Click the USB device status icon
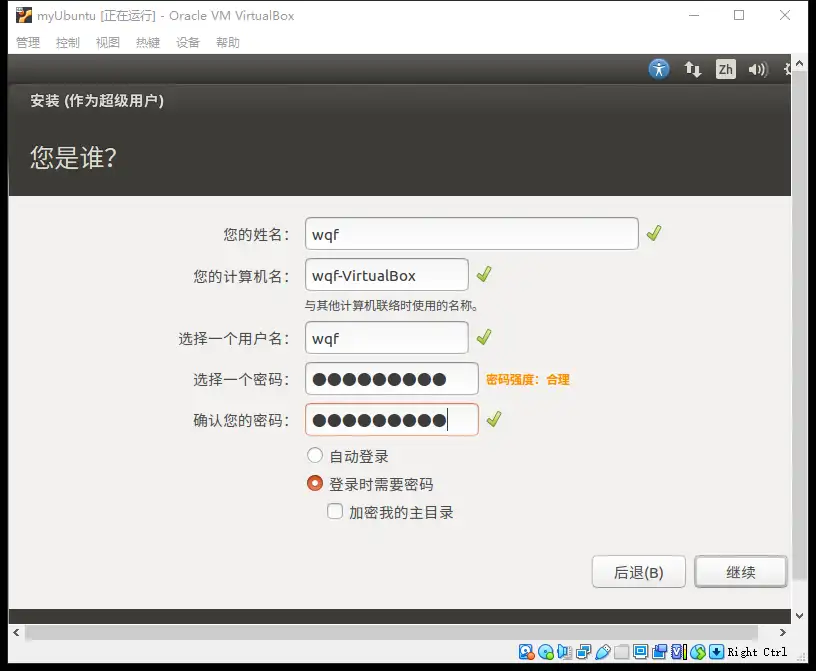The image size is (816, 671). (x=602, y=652)
